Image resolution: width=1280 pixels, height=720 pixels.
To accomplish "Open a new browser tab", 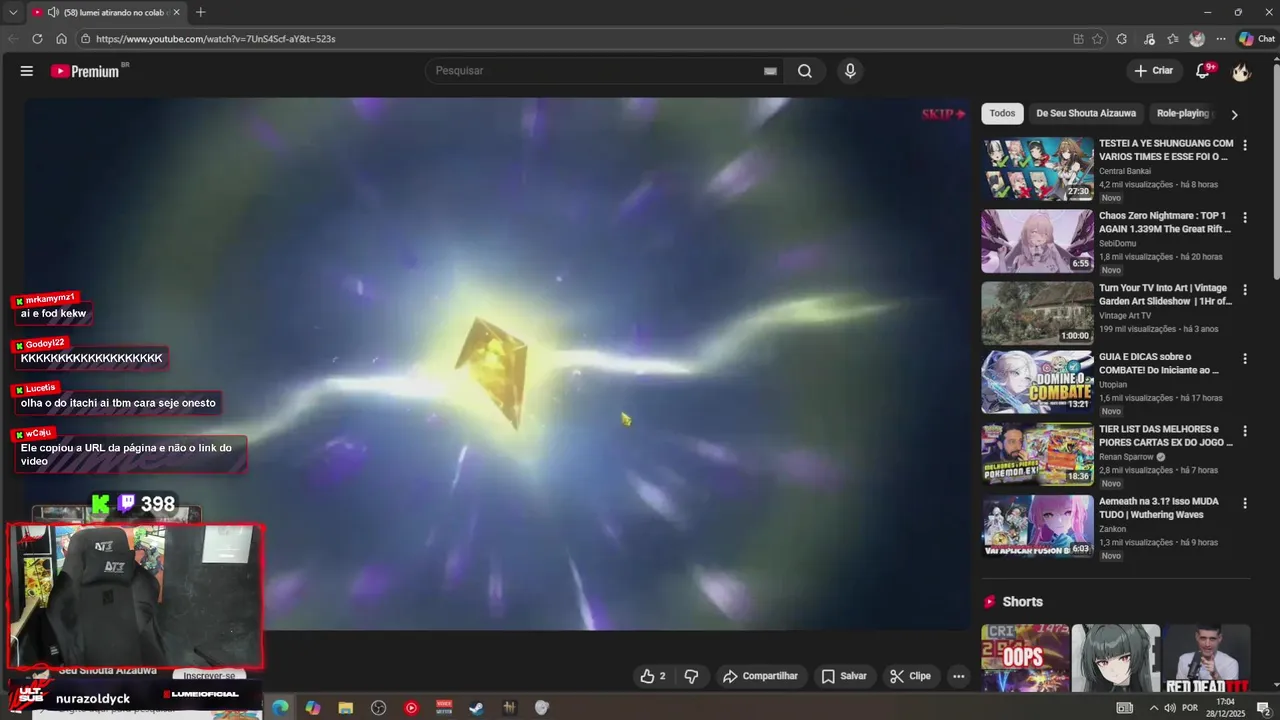I will pyautogui.click(x=201, y=12).
